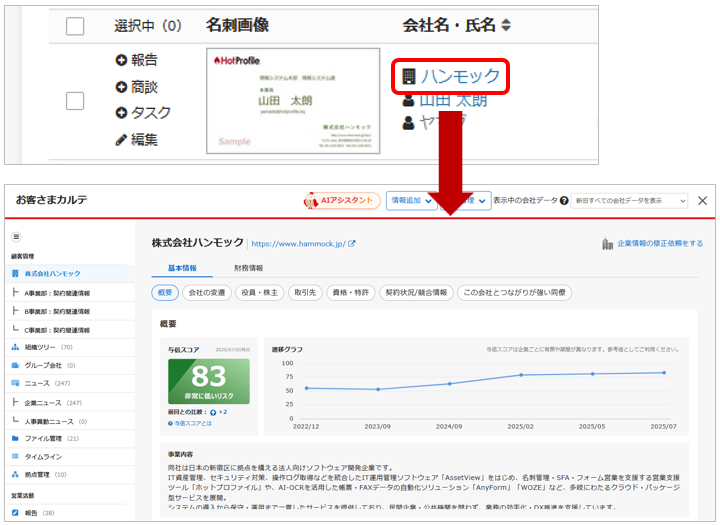Click the AIアシスタント button

pyautogui.click(x=339, y=200)
